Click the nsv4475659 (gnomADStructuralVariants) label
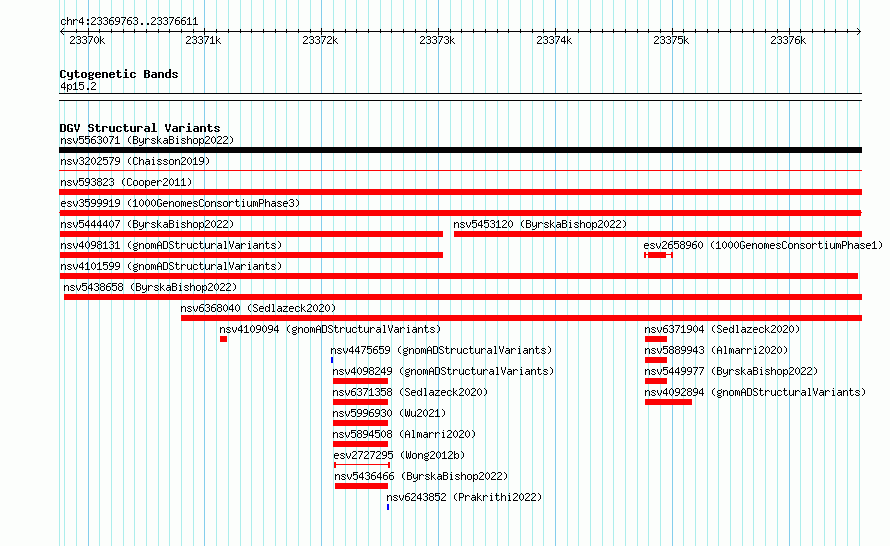Screen dimensions: 890x546 click(441, 350)
